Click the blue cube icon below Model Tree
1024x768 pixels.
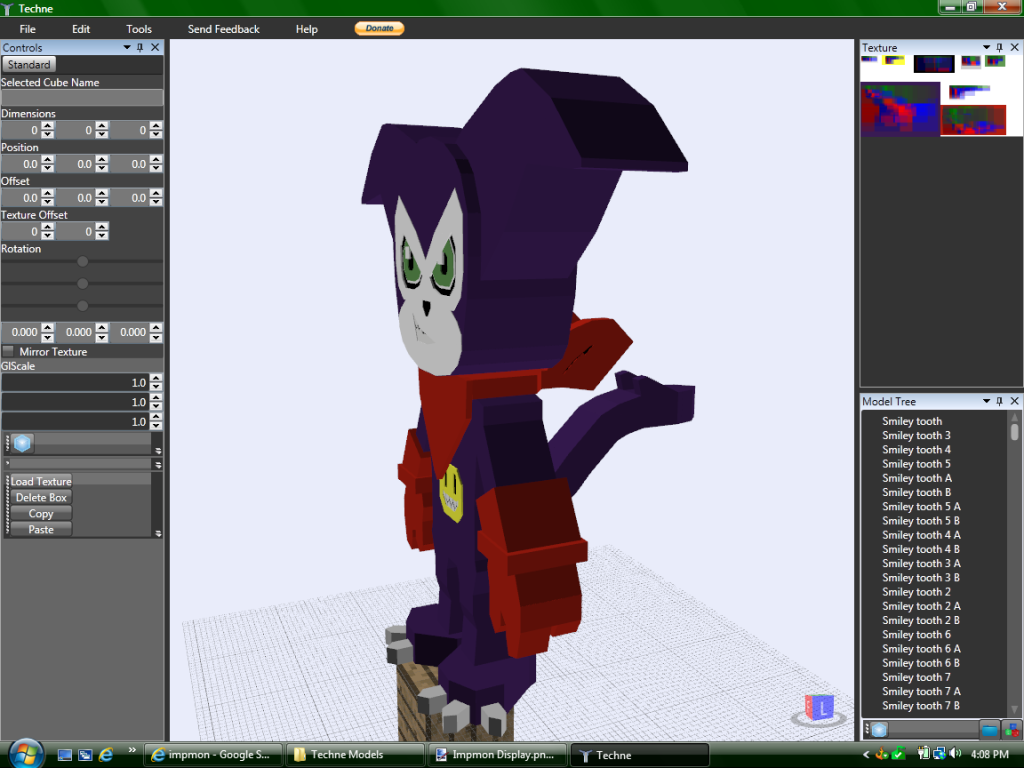coord(879,729)
